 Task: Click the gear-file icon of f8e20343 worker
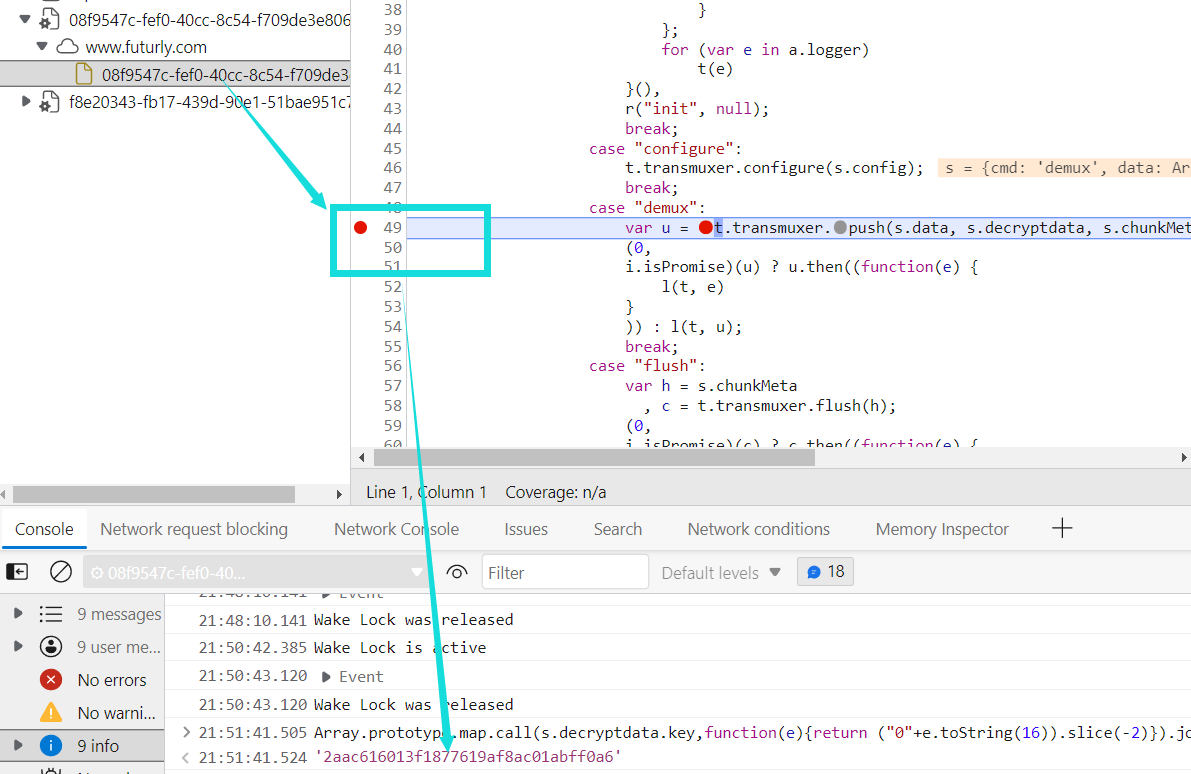[49, 102]
